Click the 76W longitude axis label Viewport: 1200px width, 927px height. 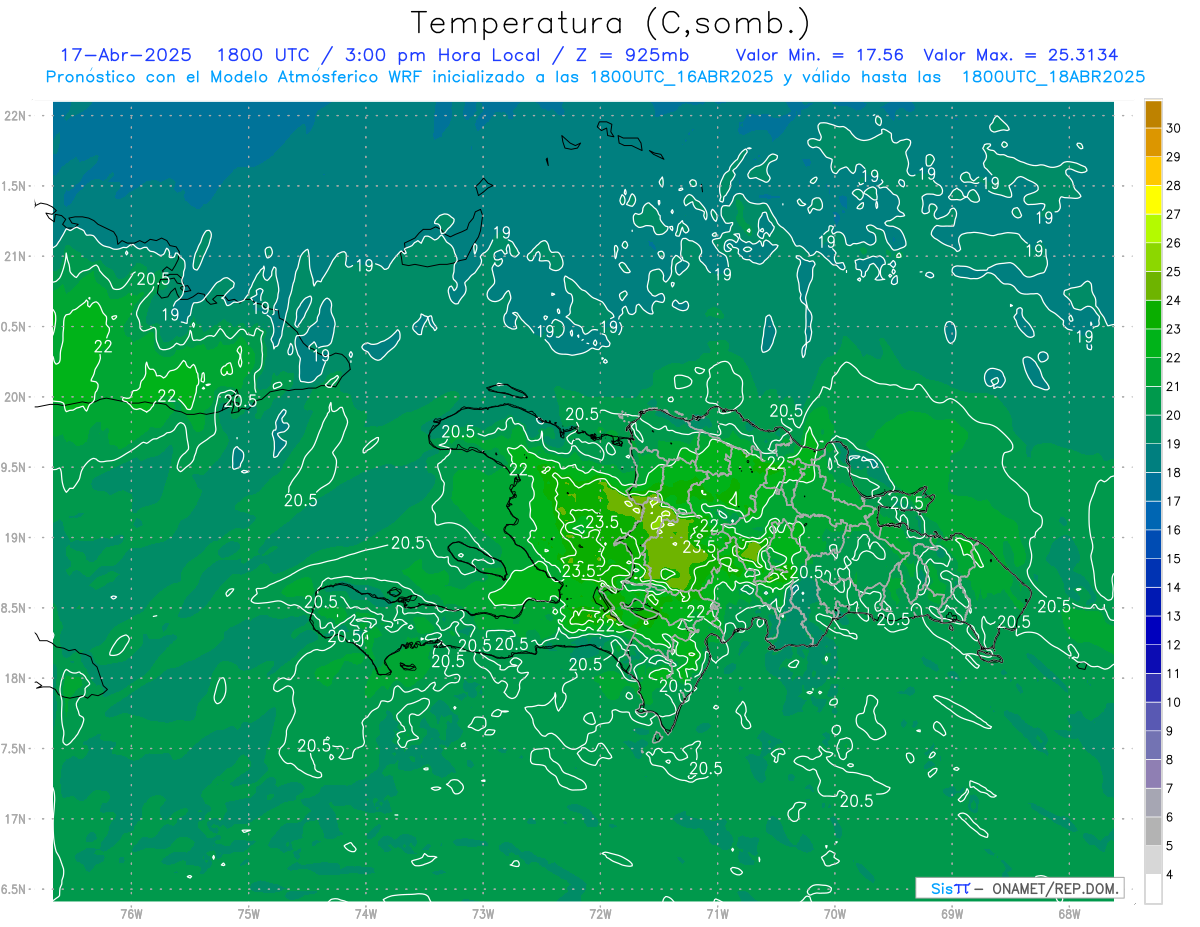pos(131,912)
